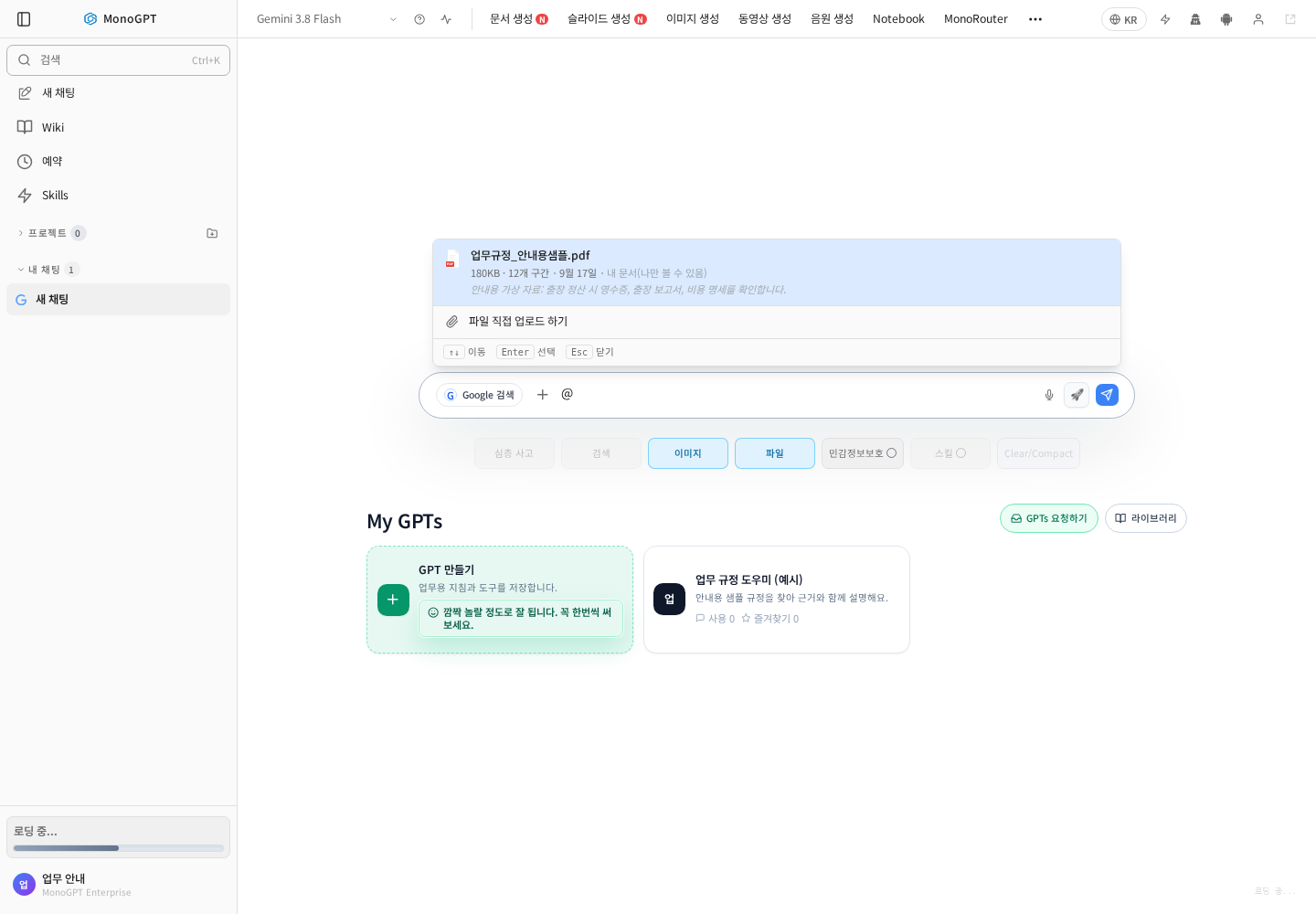
Task: Open the user profile icon in header
Action: 1258,19
